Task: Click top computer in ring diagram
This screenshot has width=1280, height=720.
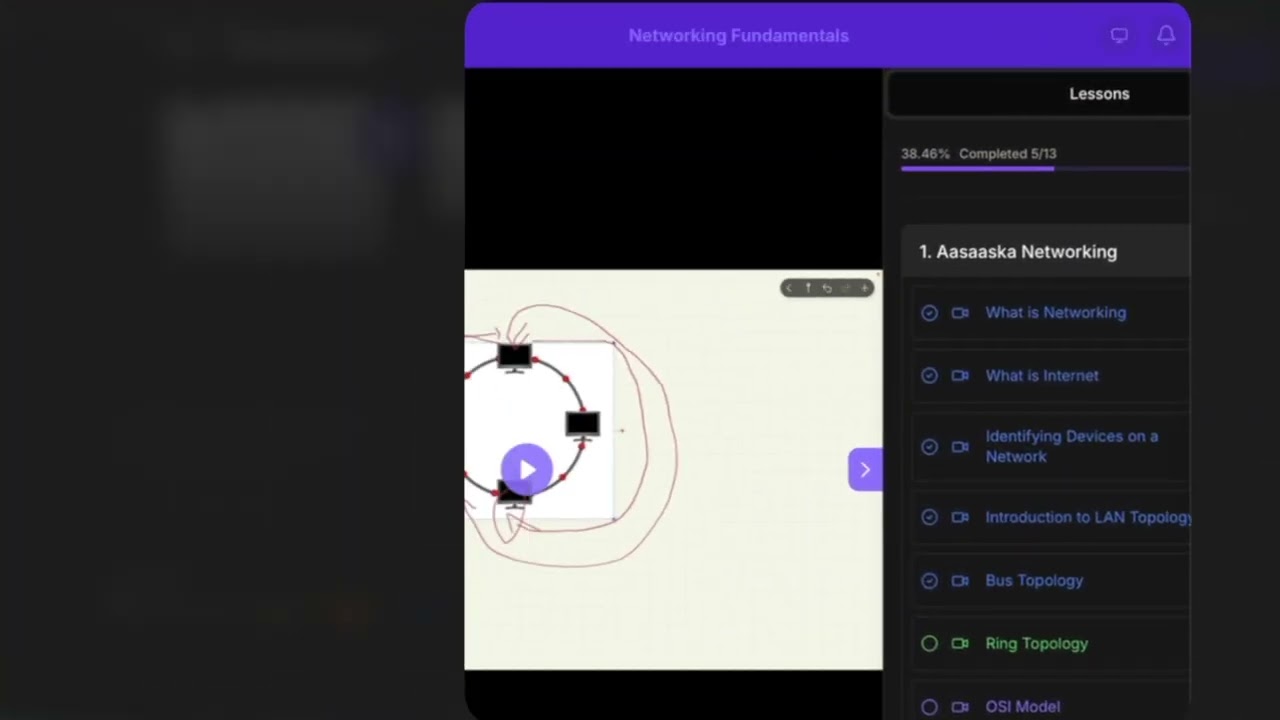Action: pyautogui.click(x=514, y=358)
